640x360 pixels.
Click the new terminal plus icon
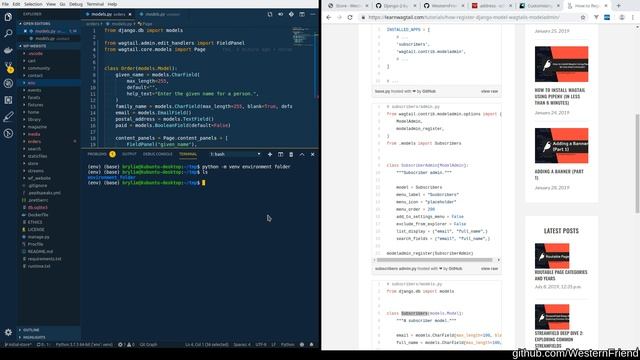pyautogui.click(x=270, y=154)
